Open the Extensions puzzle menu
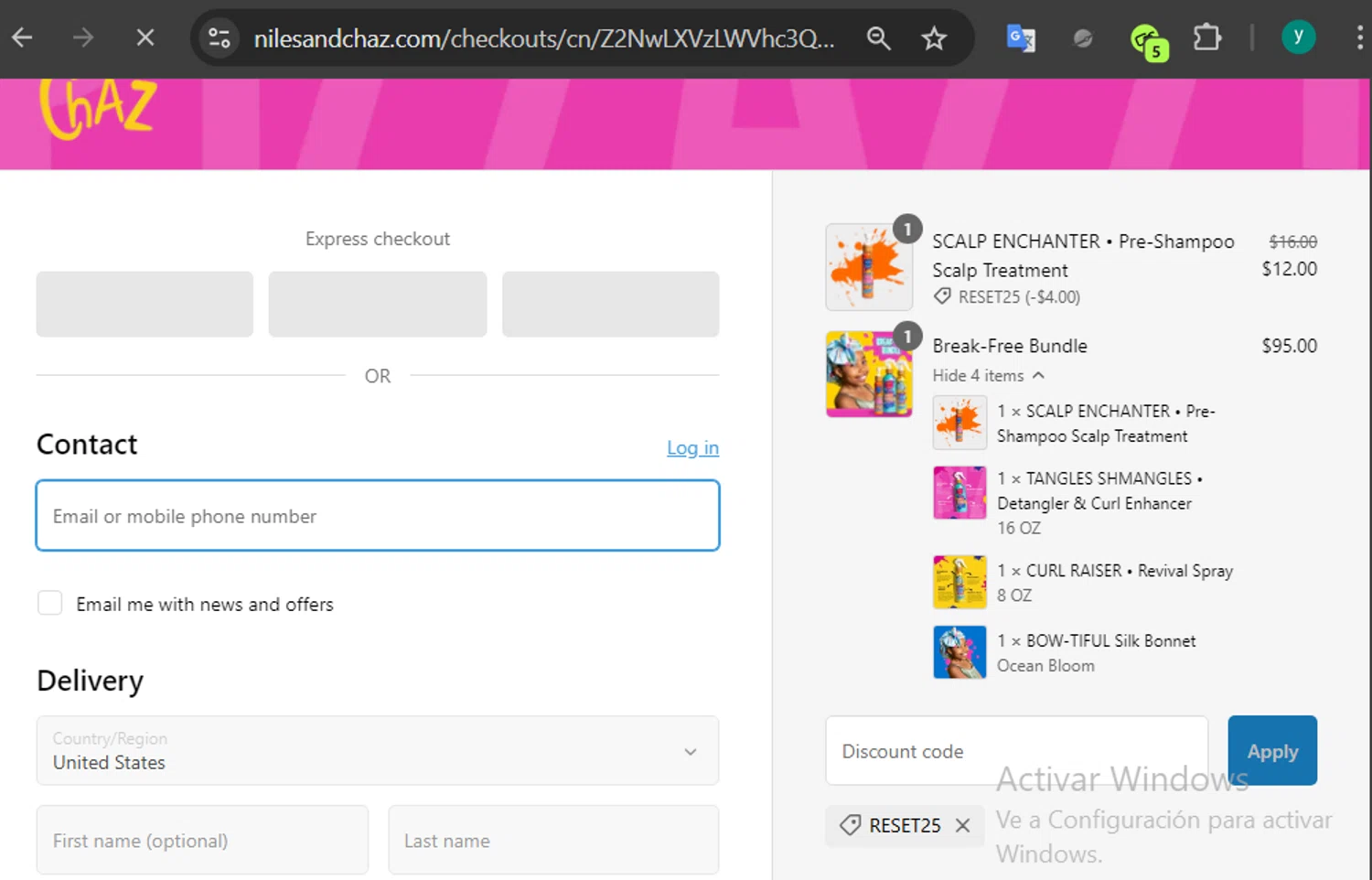Viewport: 1372px width, 880px height. pyautogui.click(x=1207, y=38)
